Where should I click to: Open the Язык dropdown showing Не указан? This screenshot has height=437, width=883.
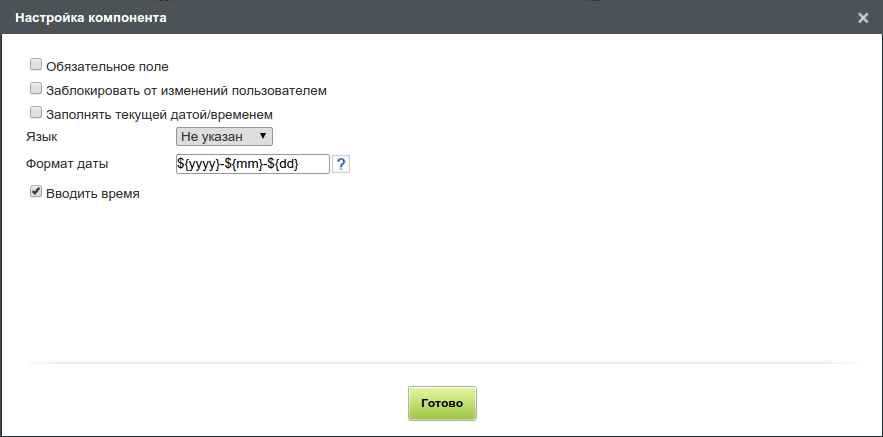(x=224, y=136)
